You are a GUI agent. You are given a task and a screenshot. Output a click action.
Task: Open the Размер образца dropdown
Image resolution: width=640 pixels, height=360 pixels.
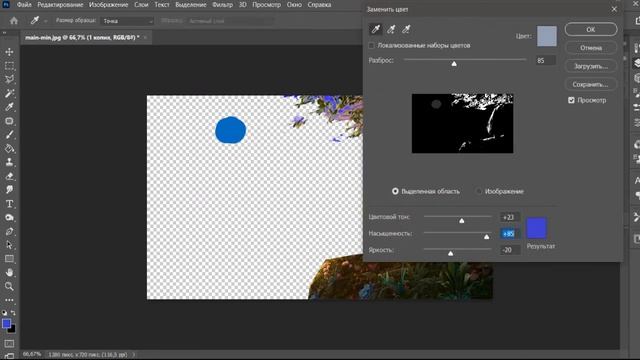(127, 21)
